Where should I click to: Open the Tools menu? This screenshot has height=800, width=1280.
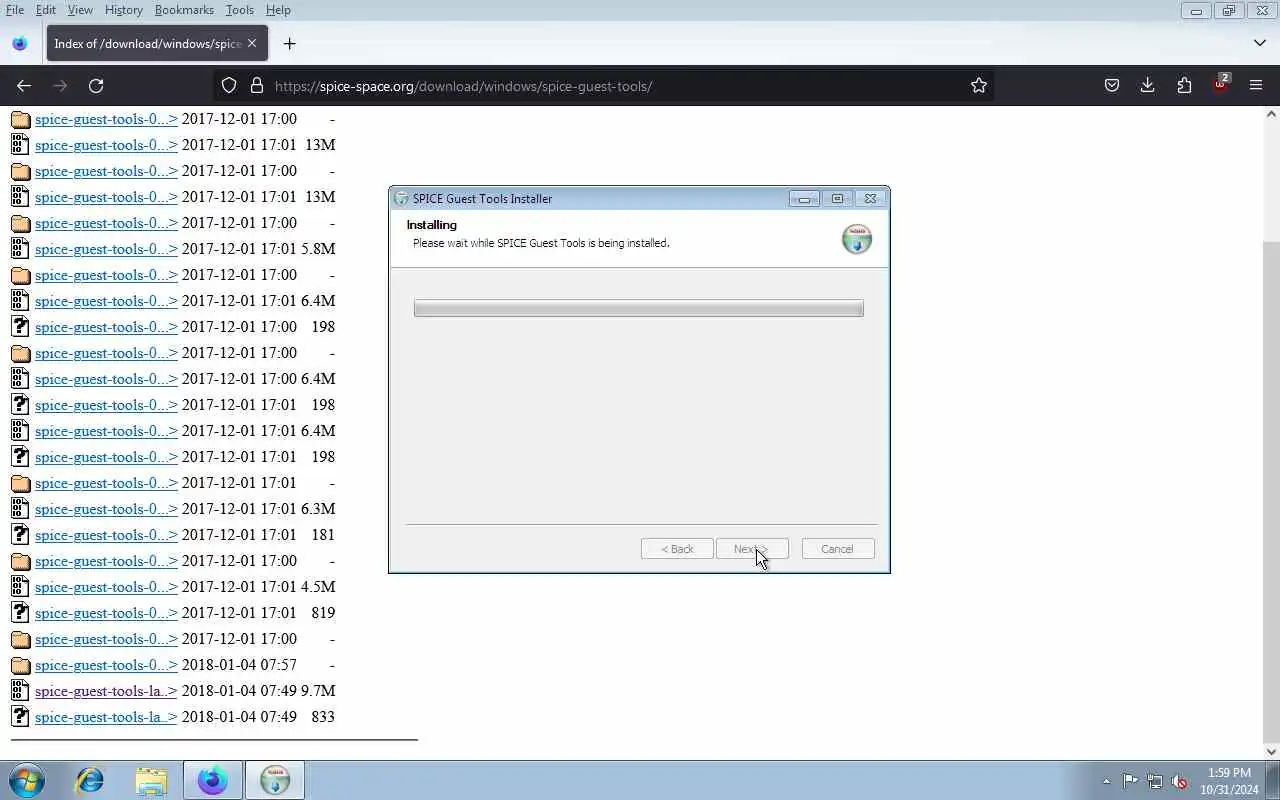(x=239, y=10)
